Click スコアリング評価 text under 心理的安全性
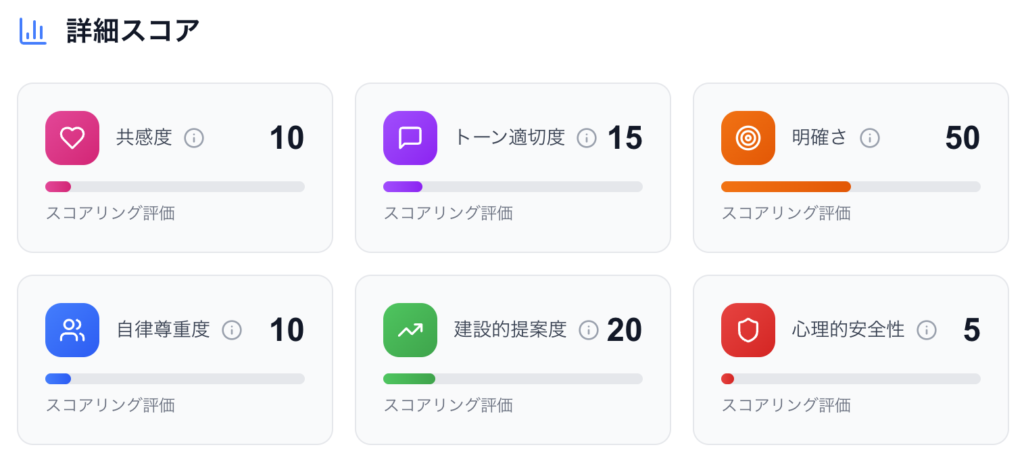This screenshot has height=462, width=1024. [x=786, y=406]
